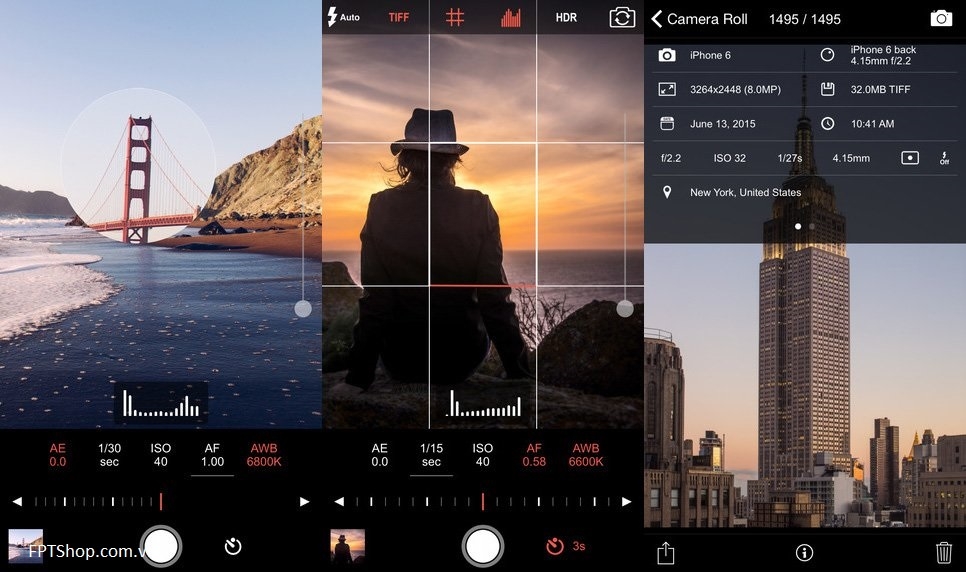Tap the circular focus reticle on bridge

(139, 165)
